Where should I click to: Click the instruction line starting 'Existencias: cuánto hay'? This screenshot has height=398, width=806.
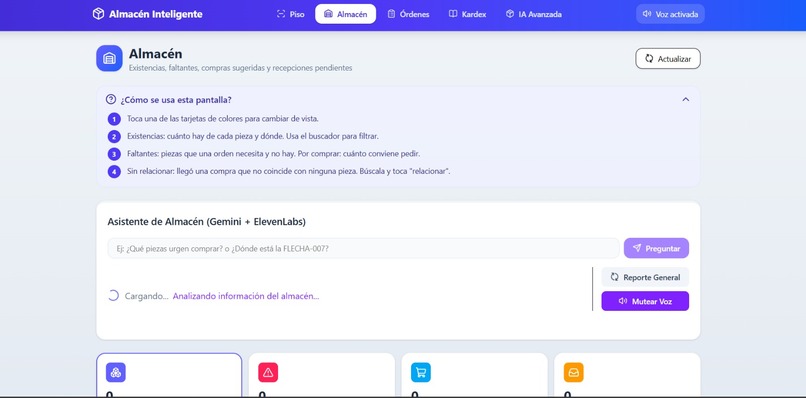253,136
